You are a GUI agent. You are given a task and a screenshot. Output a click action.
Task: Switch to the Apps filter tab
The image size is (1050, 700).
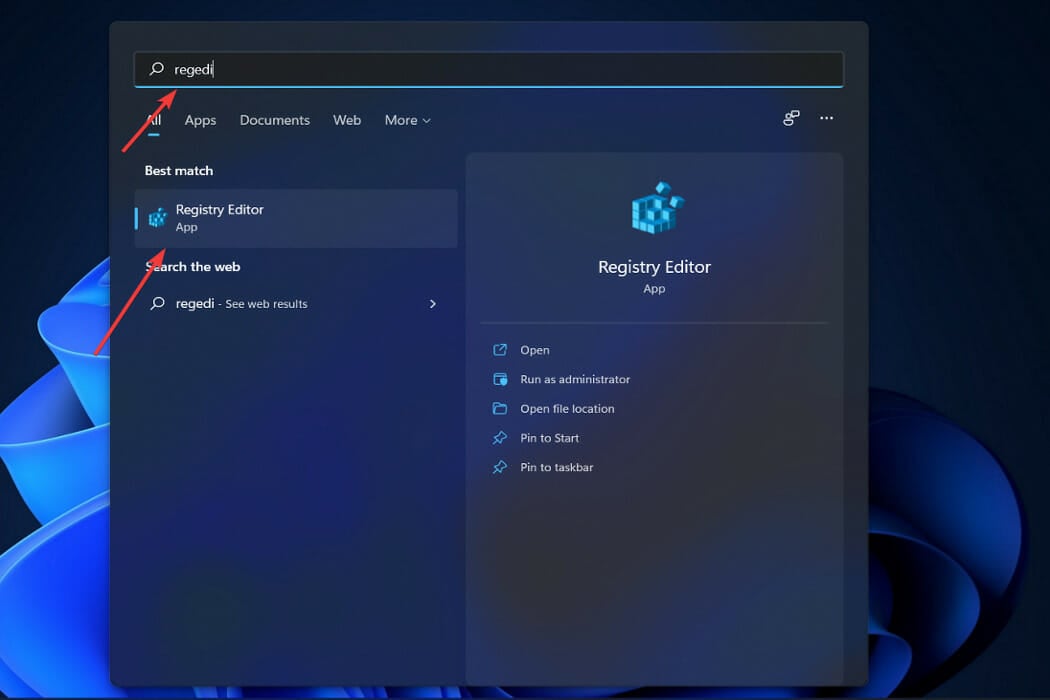click(x=200, y=120)
